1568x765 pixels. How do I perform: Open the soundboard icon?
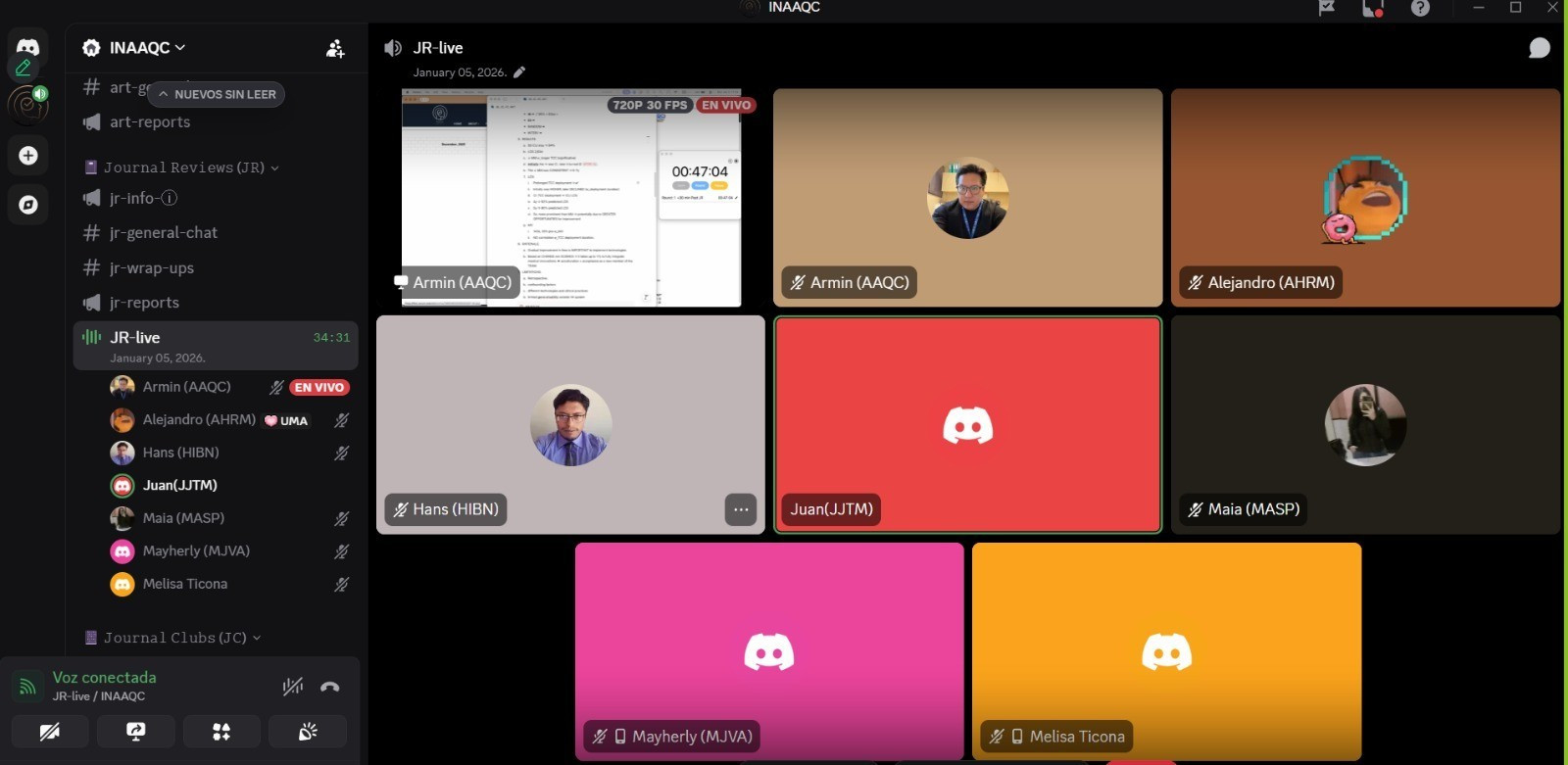click(x=308, y=732)
